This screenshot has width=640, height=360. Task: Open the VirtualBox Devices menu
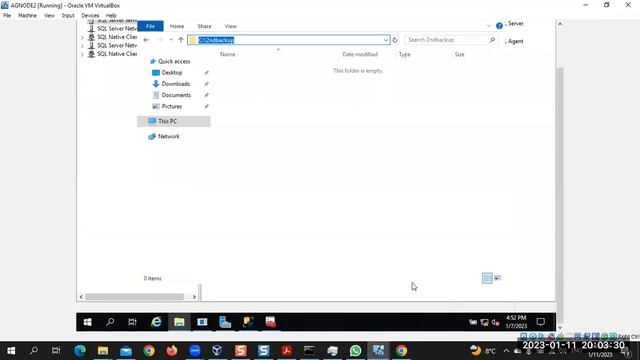click(90, 16)
